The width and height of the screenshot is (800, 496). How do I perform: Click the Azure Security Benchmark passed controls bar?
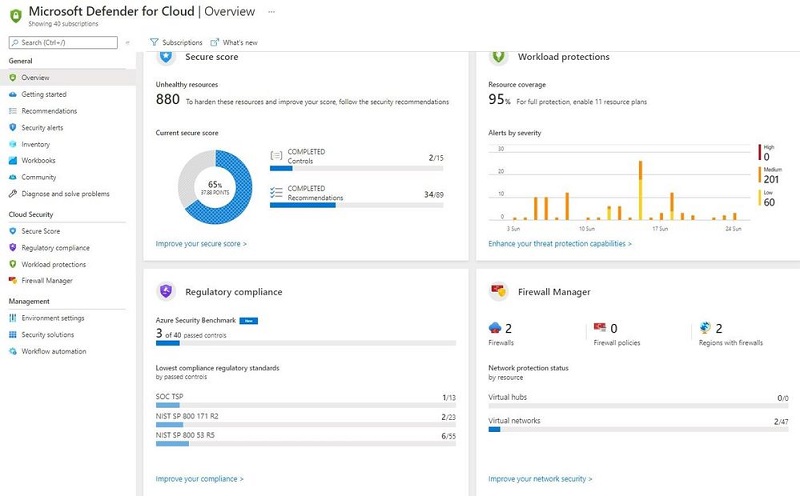(x=306, y=343)
